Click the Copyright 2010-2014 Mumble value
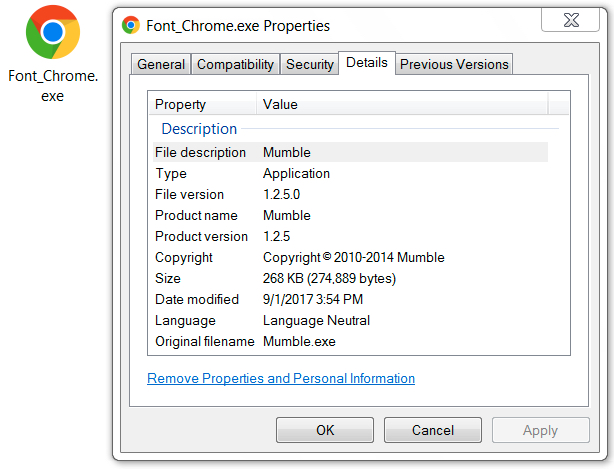The height and width of the screenshot is (469, 614). point(354,258)
